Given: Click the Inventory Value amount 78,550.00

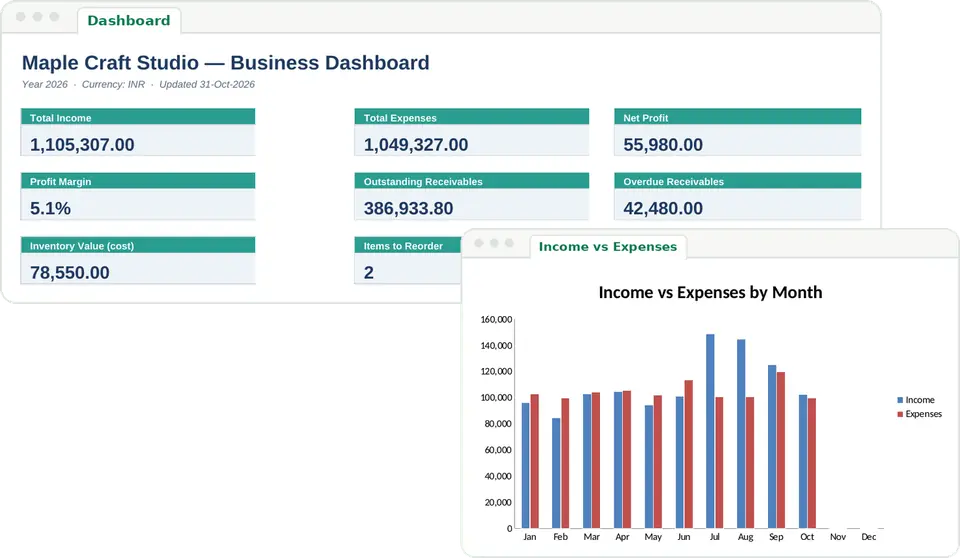Looking at the screenshot, I should [70, 273].
